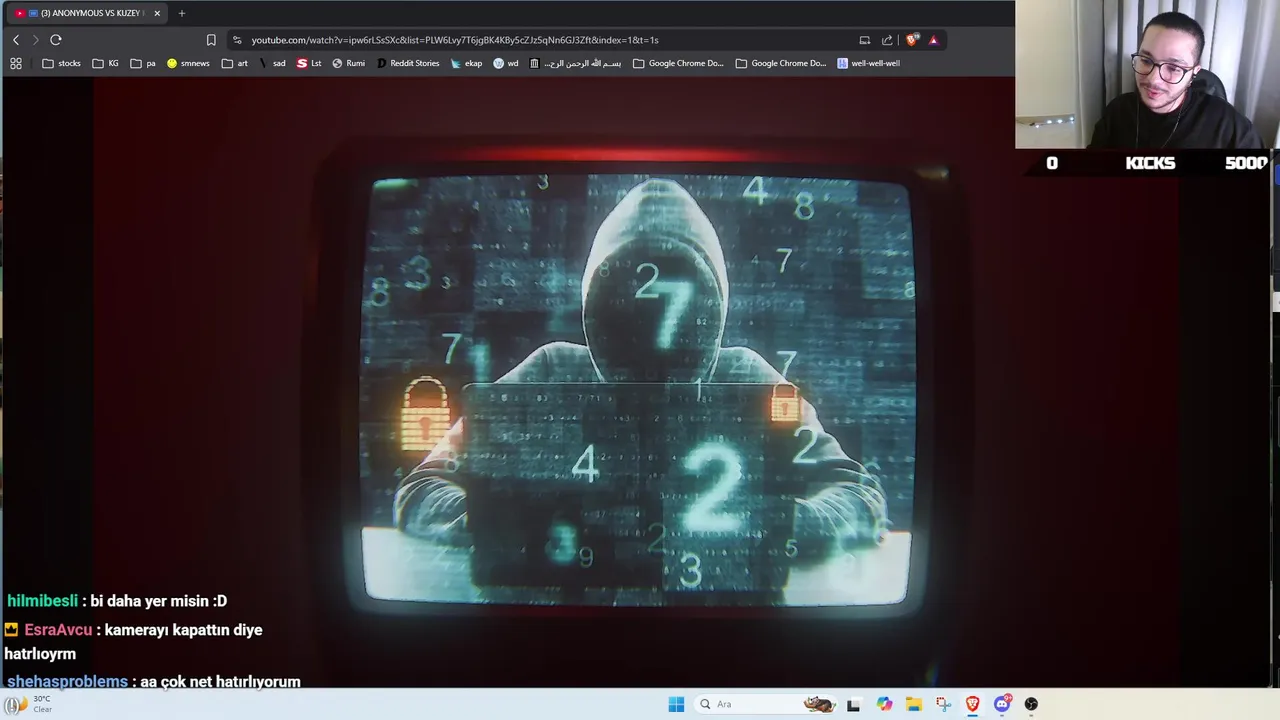Open the Arabic-titled bookmark
This screenshot has width=1280, height=720.
pos(575,63)
